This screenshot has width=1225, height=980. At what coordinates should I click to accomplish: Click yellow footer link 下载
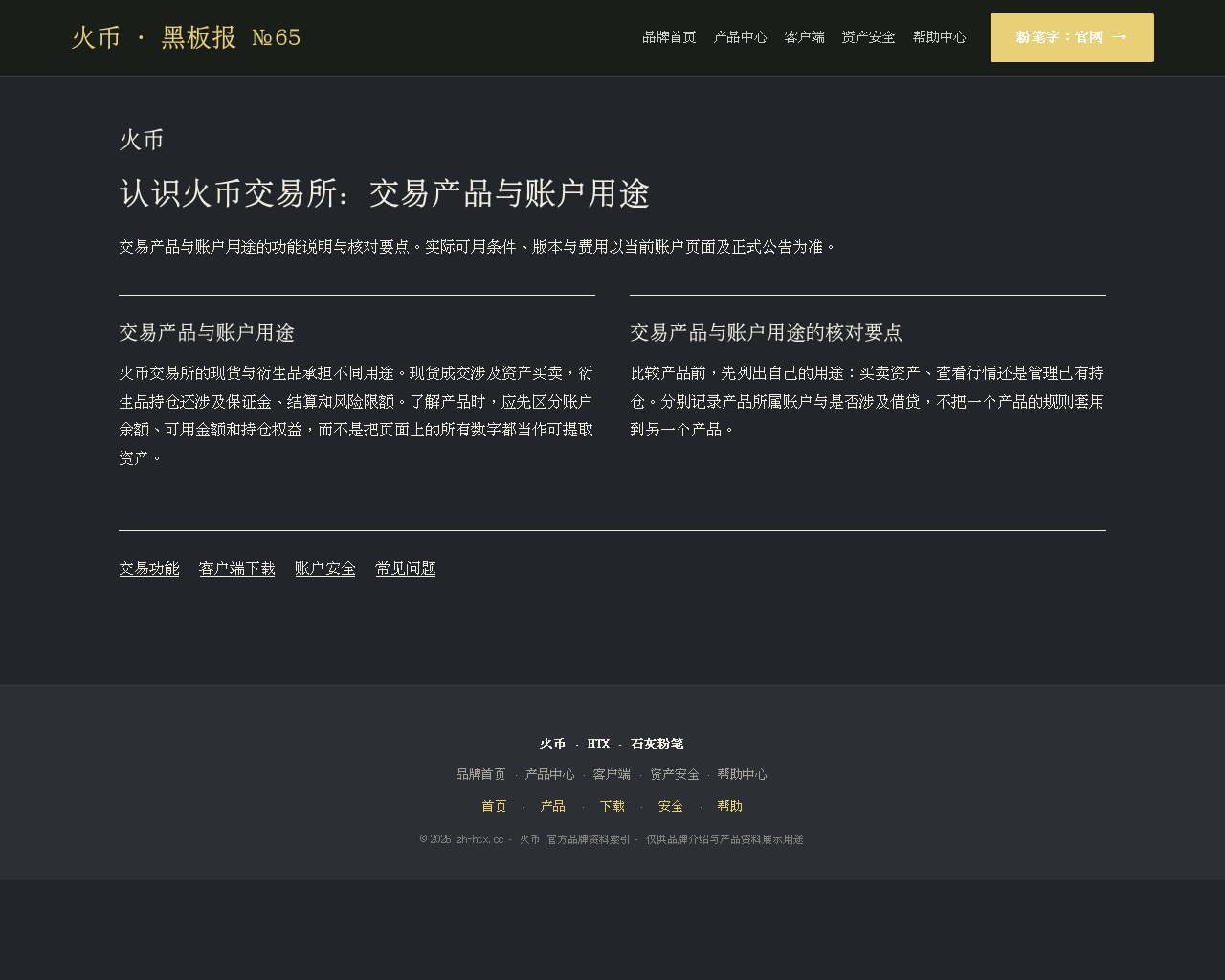[612, 806]
